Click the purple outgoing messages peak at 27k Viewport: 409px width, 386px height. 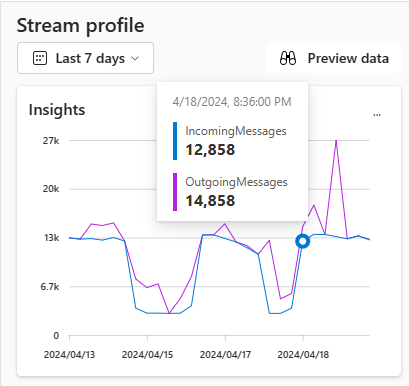click(336, 141)
